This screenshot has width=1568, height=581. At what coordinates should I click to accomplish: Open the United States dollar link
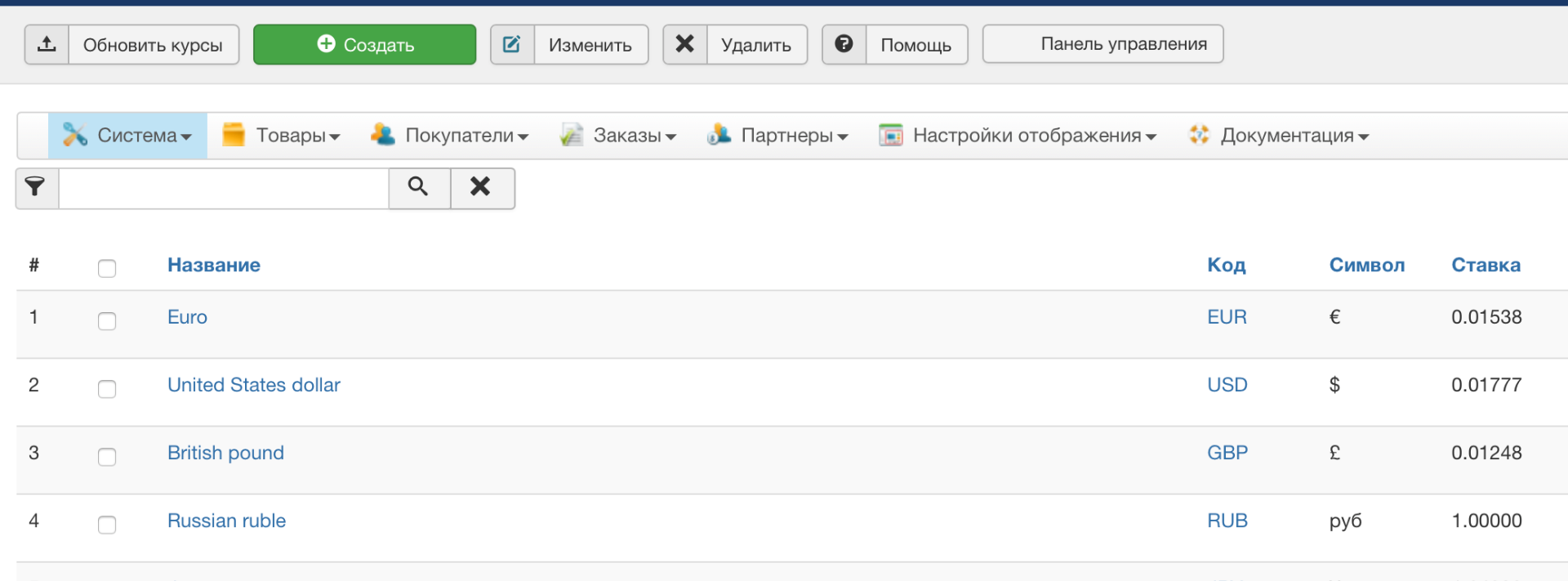click(x=253, y=385)
